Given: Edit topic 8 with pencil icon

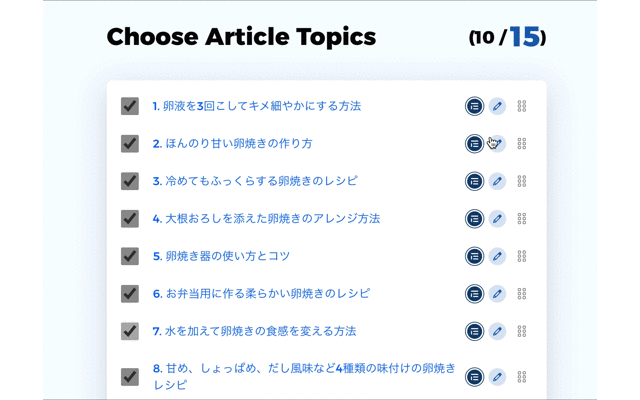Looking at the screenshot, I should tap(497, 377).
